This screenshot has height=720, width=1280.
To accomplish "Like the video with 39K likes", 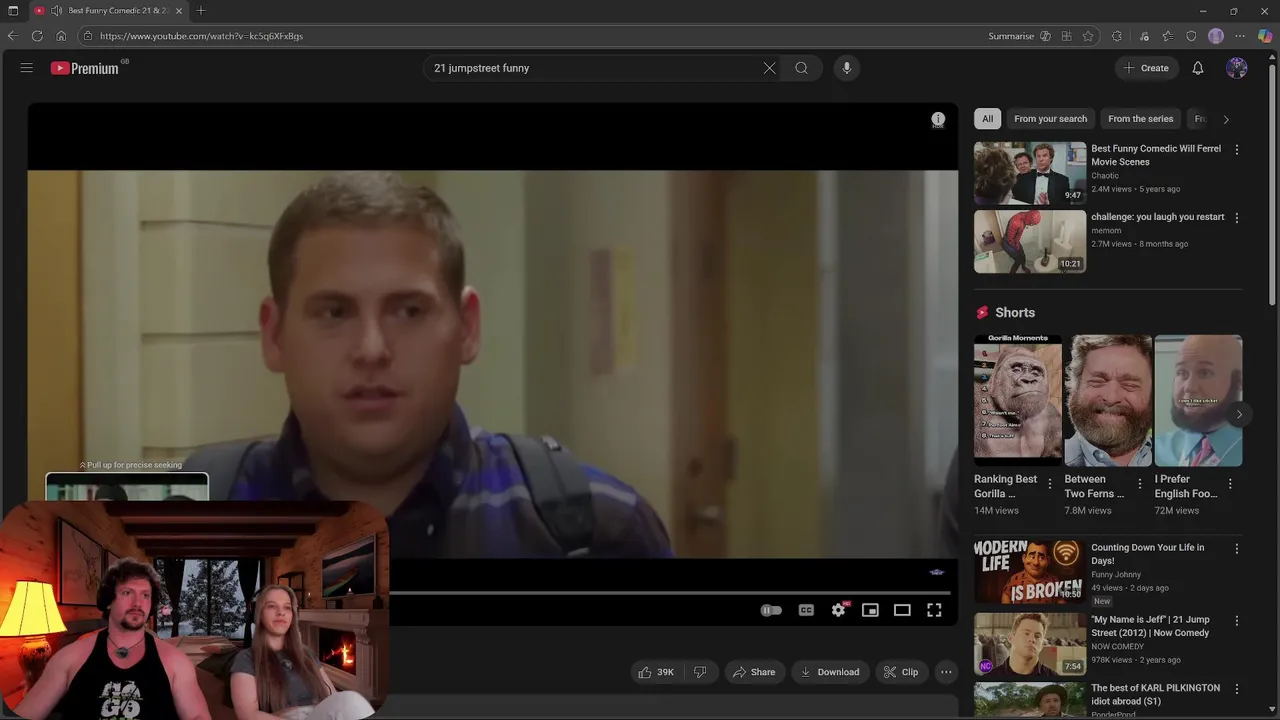I will 656,672.
